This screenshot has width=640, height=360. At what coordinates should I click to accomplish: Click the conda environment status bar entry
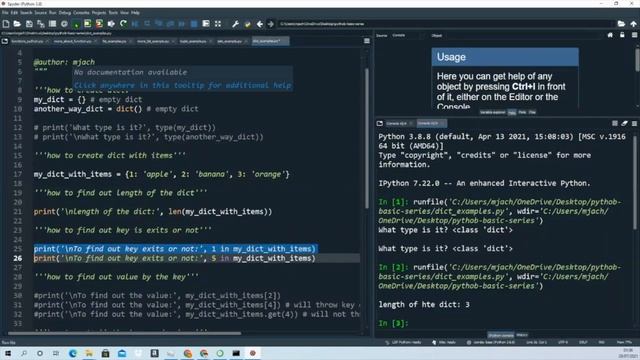[491, 342]
